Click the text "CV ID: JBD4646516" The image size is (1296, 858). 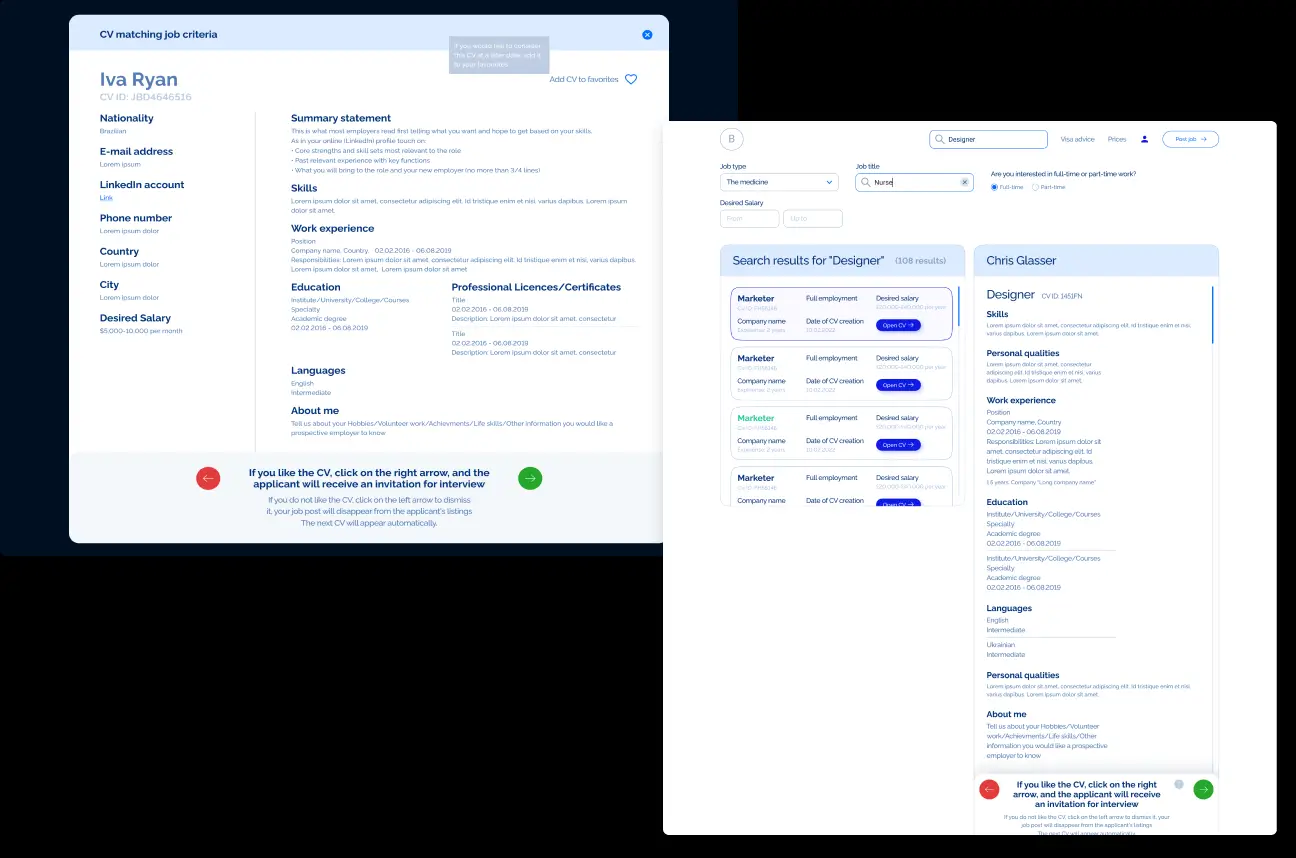coord(146,97)
